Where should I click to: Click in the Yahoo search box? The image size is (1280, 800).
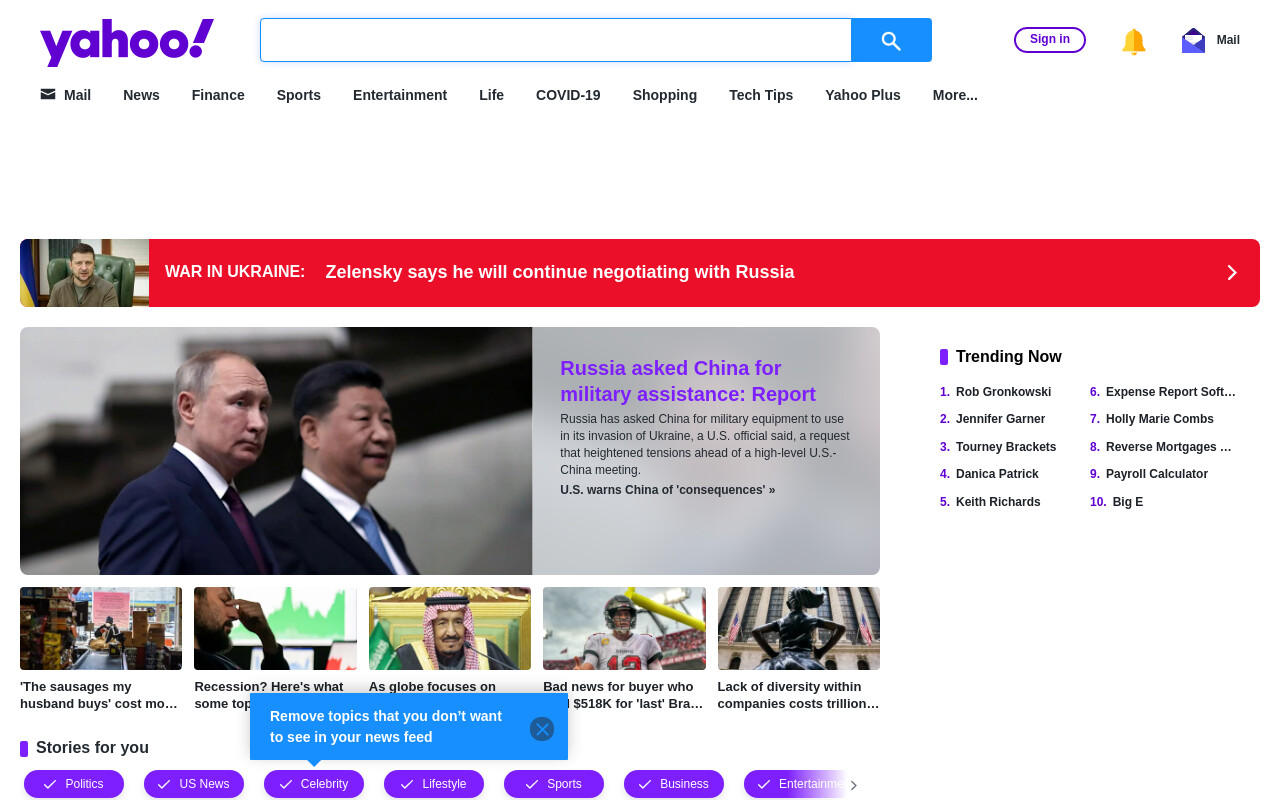pyautogui.click(x=556, y=40)
